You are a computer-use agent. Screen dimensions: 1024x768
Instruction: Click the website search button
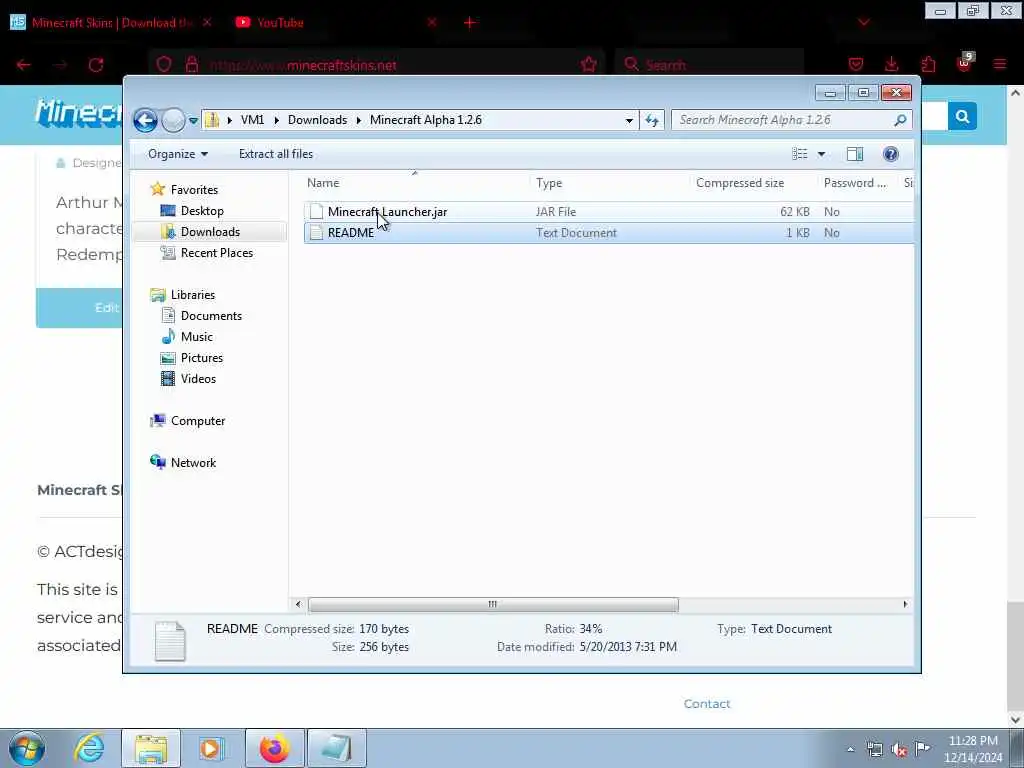[962, 116]
